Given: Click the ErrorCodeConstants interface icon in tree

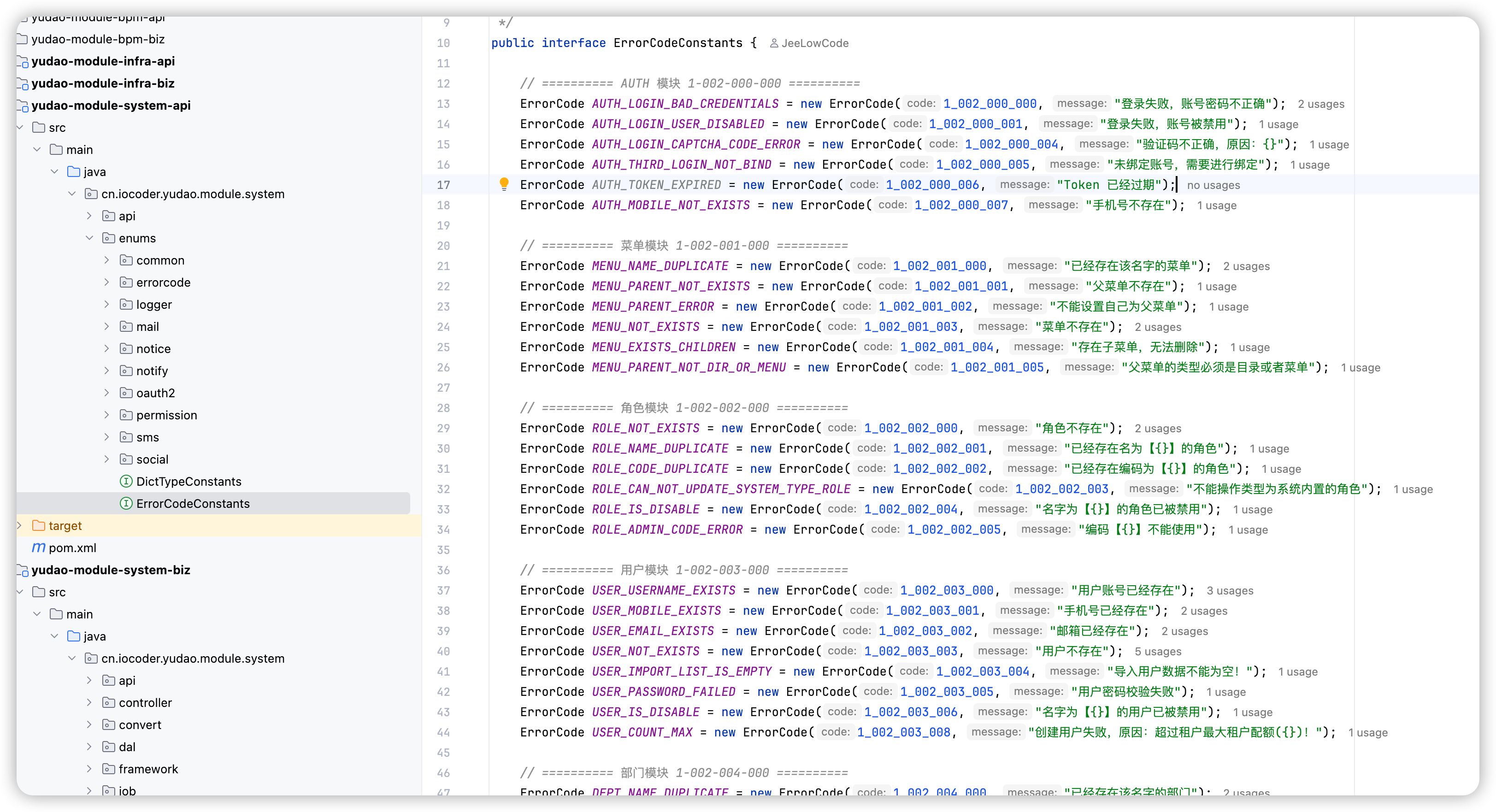Looking at the screenshot, I should [x=126, y=504].
